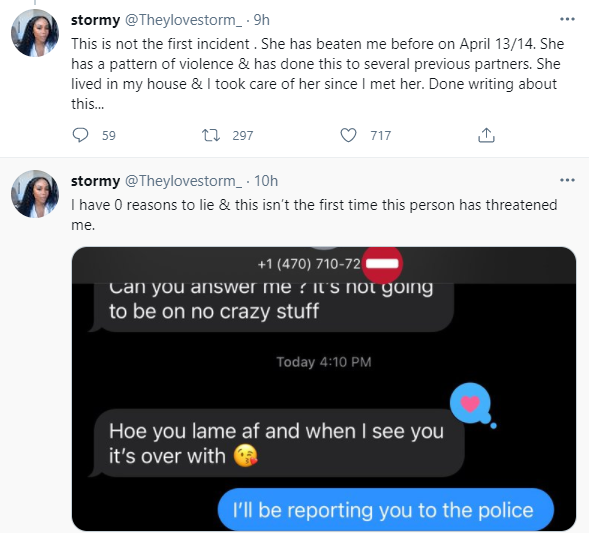The height and width of the screenshot is (533, 589).
Task: Open the attached text message screenshot image
Action: click(324, 389)
